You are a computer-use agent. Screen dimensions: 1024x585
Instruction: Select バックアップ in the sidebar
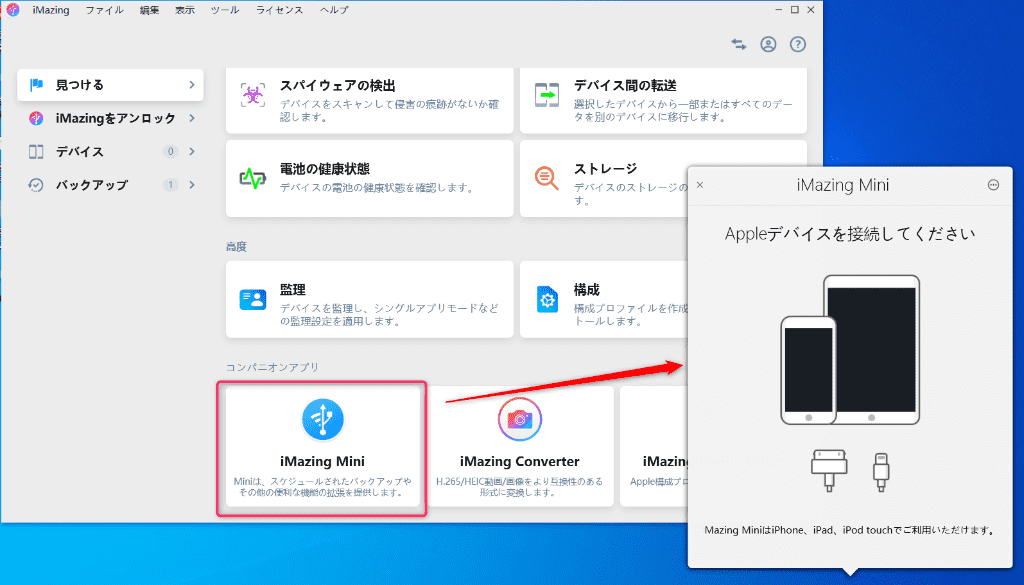pyautogui.click(x=110, y=185)
